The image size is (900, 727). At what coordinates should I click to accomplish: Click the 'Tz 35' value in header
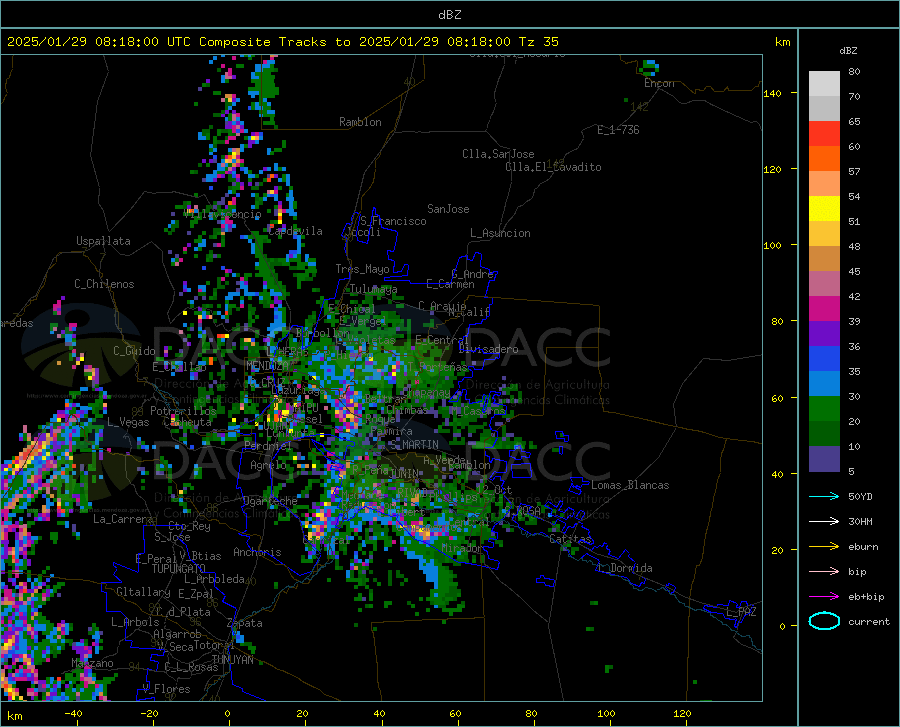pos(539,42)
